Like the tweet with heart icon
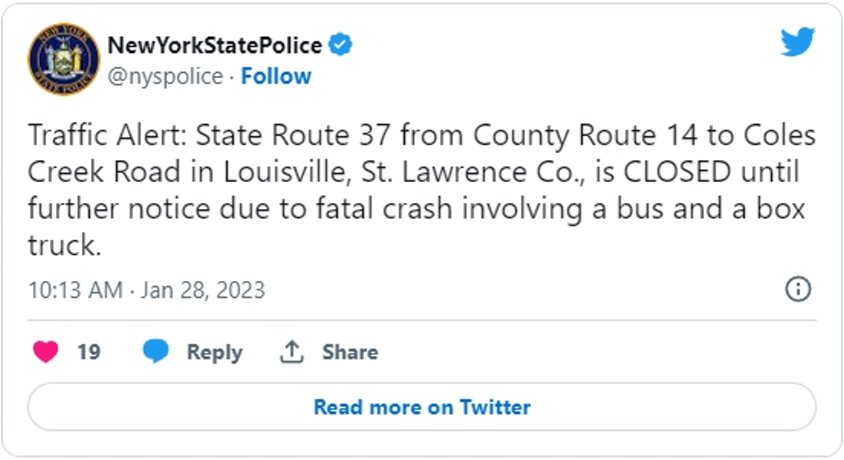This screenshot has height=460, width=844. click(x=45, y=352)
